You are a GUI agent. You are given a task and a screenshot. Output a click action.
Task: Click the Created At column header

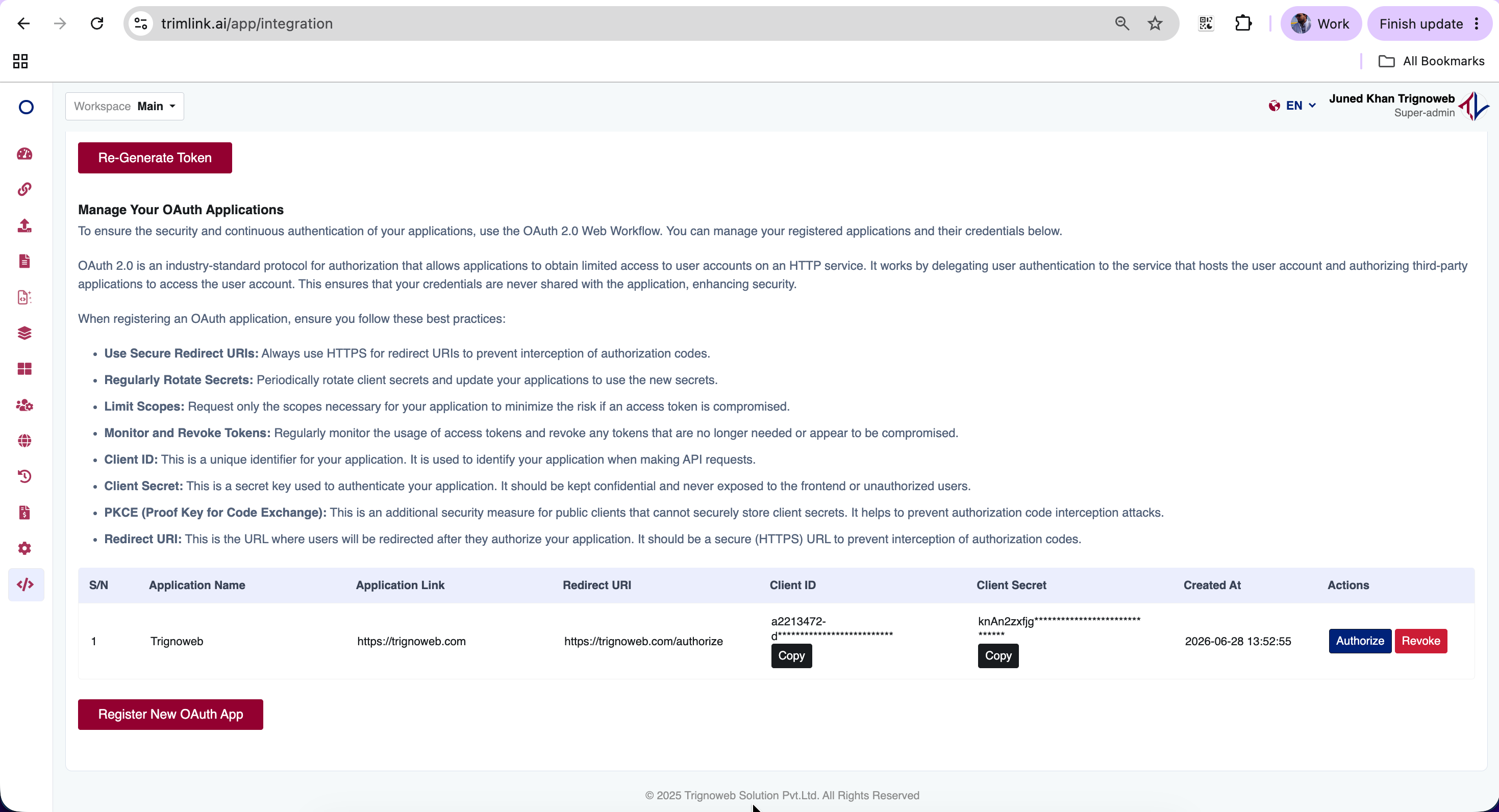click(x=1212, y=585)
